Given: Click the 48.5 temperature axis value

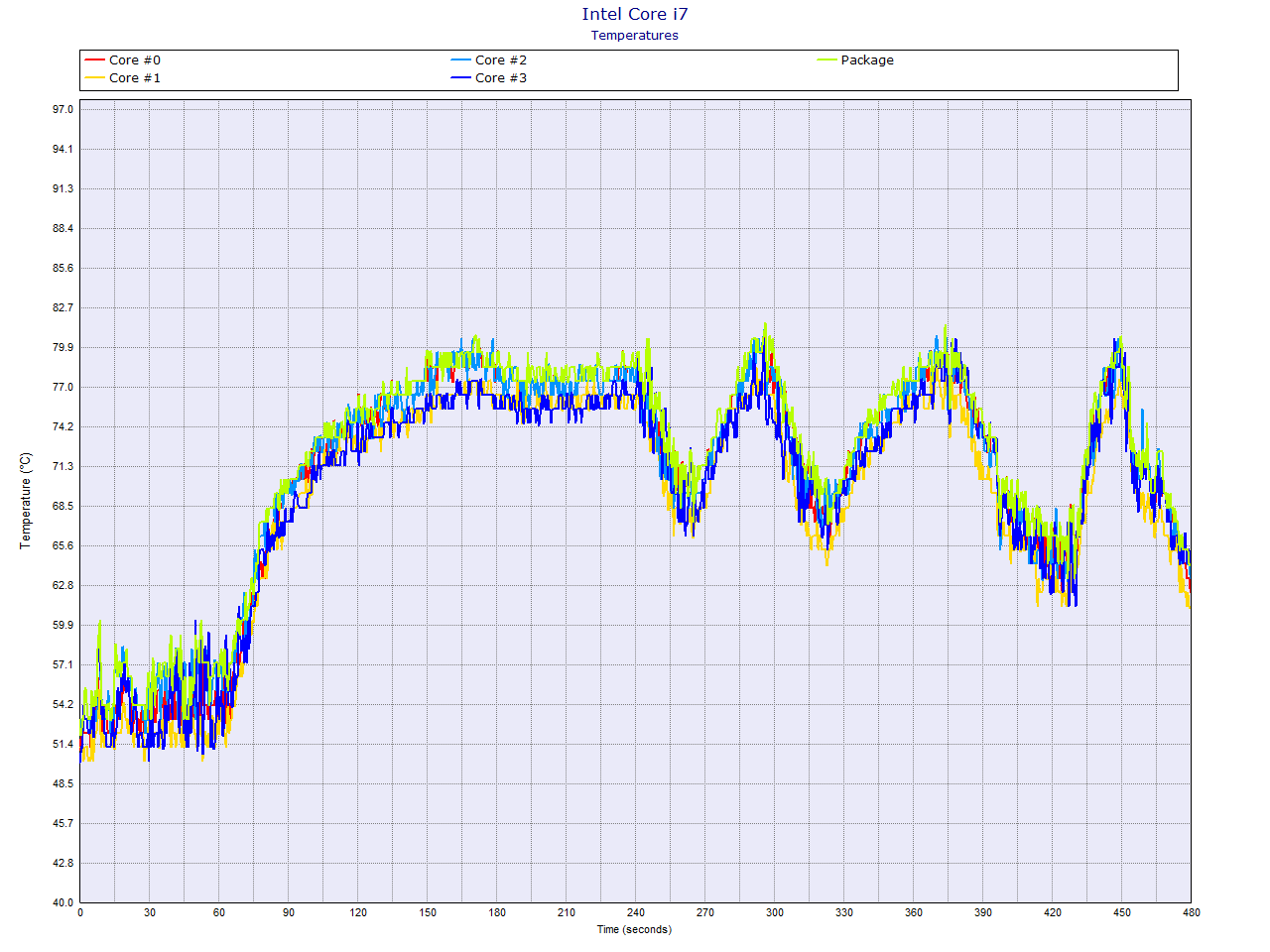Looking at the screenshot, I should click(63, 783).
